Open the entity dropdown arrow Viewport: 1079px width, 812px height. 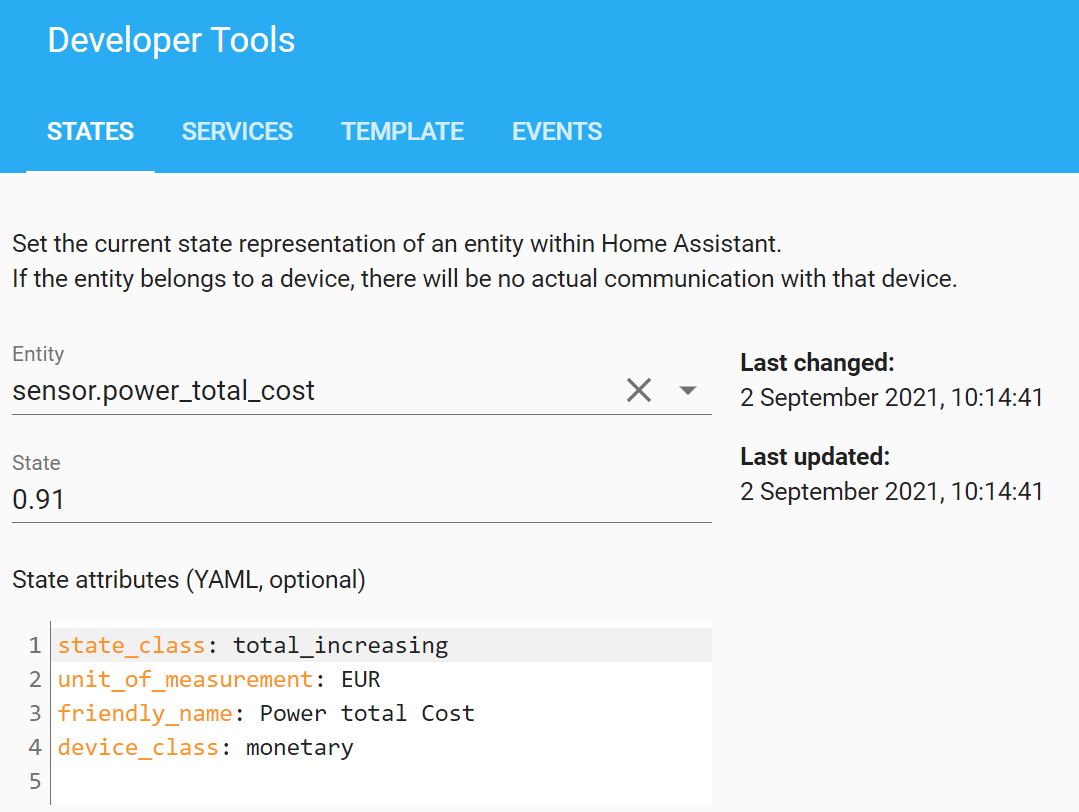(x=687, y=390)
